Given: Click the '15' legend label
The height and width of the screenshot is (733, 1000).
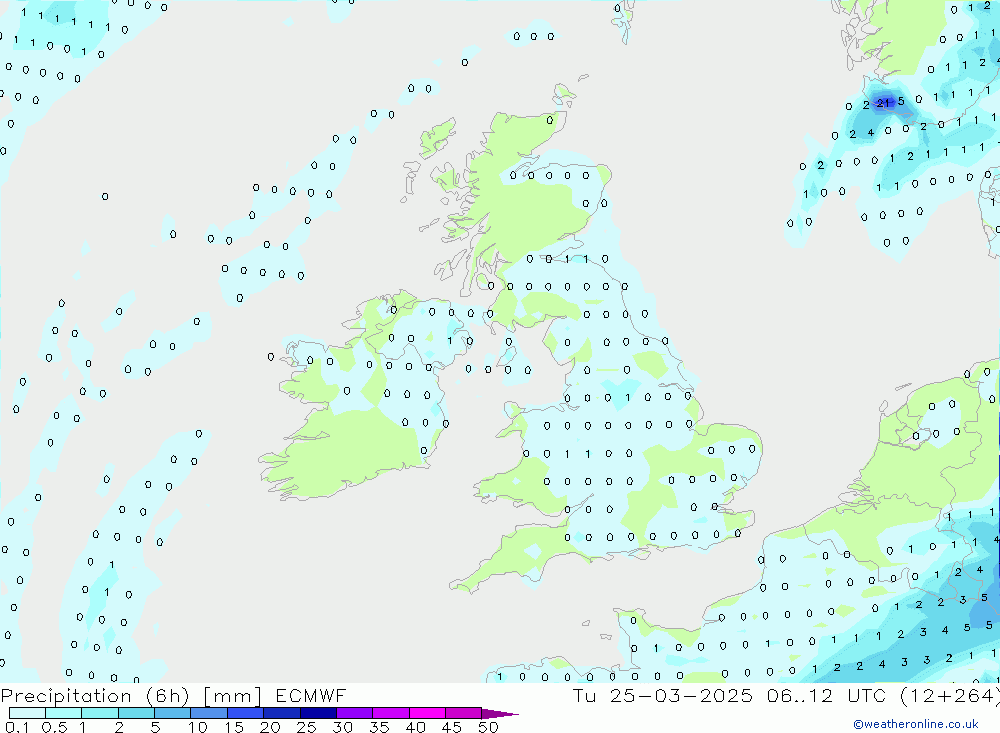Looking at the screenshot, I should tap(233, 727).
